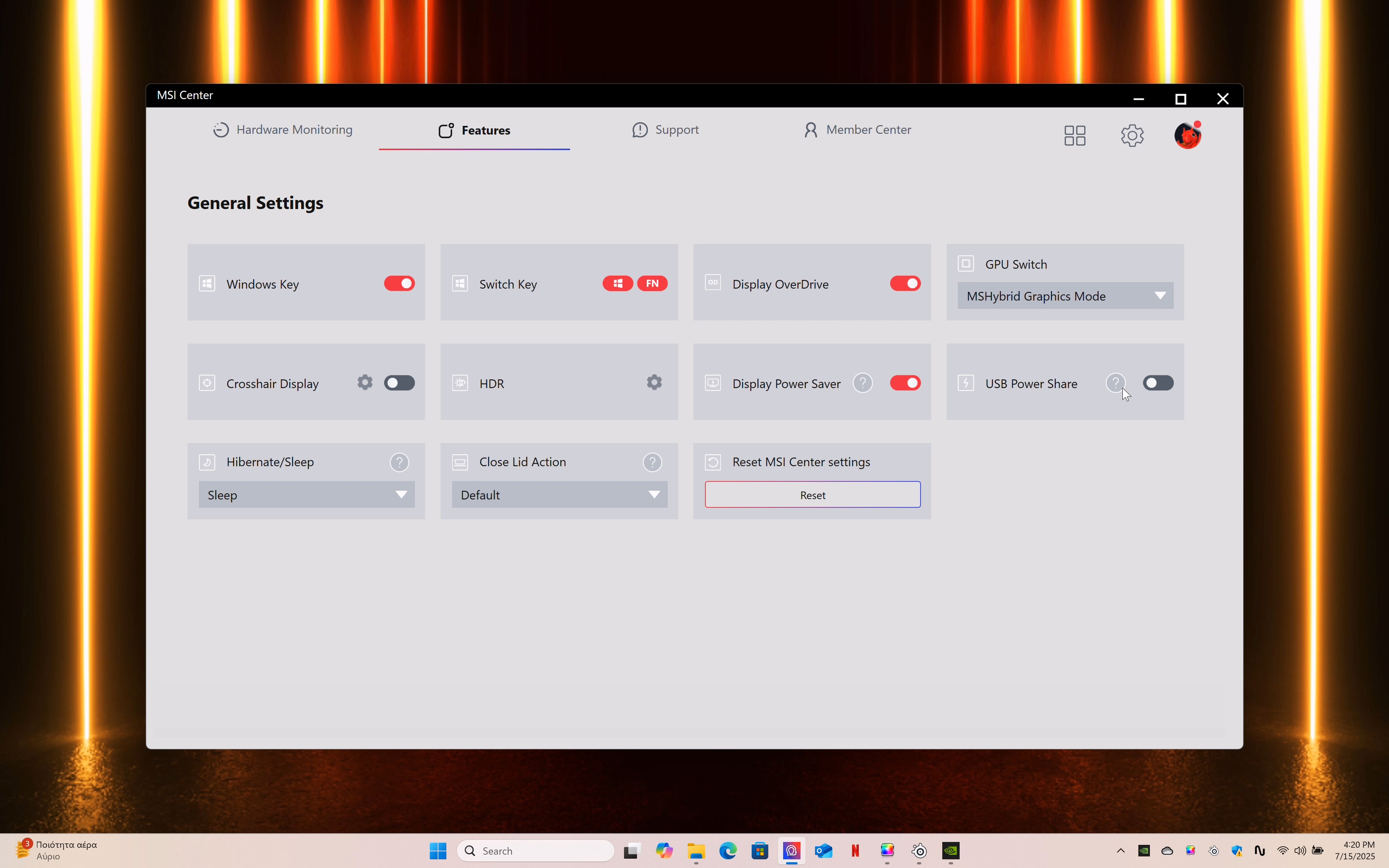Screen dimensions: 1389x868
Task: Open HDR settings gear icon
Action: (654, 382)
